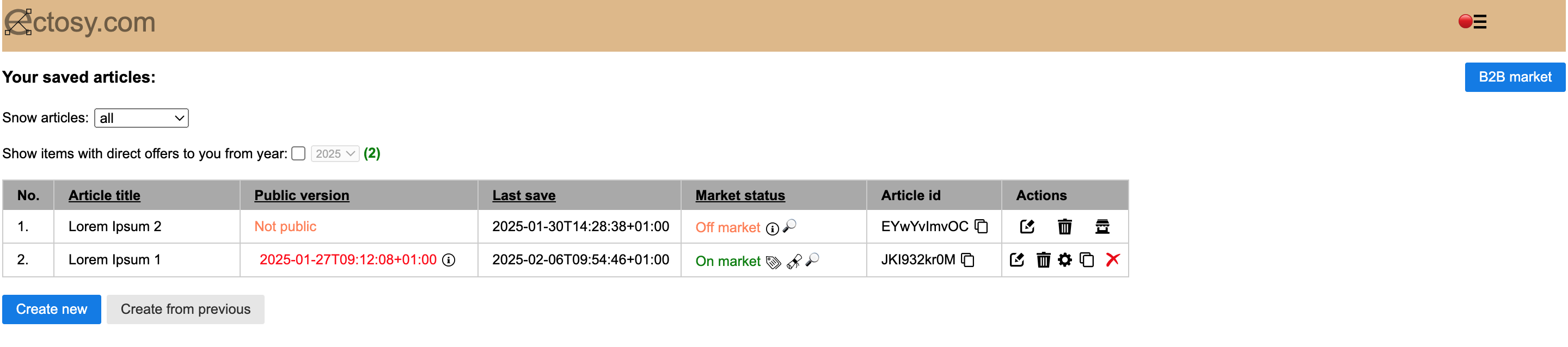Image resolution: width=1568 pixels, height=347 pixels.
Task: Sort by Article title column header
Action: click(x=104, y=195)
